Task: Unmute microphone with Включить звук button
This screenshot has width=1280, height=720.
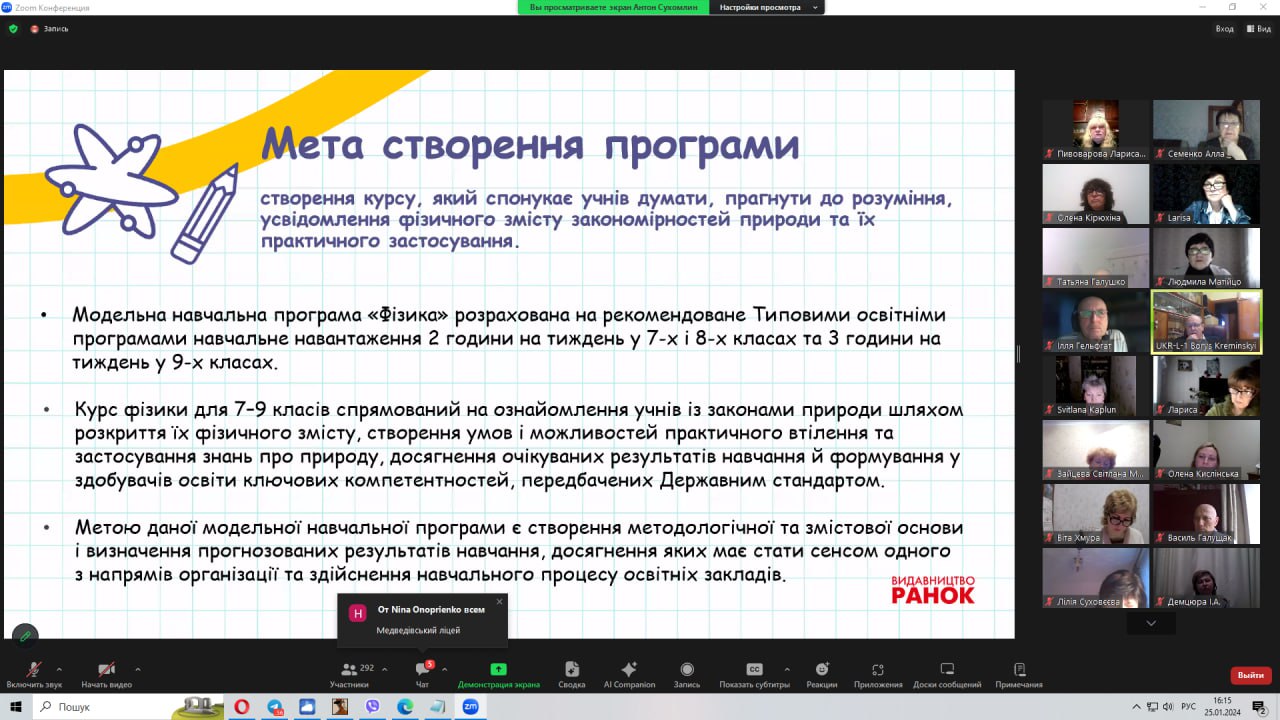Action: [34, 670]
